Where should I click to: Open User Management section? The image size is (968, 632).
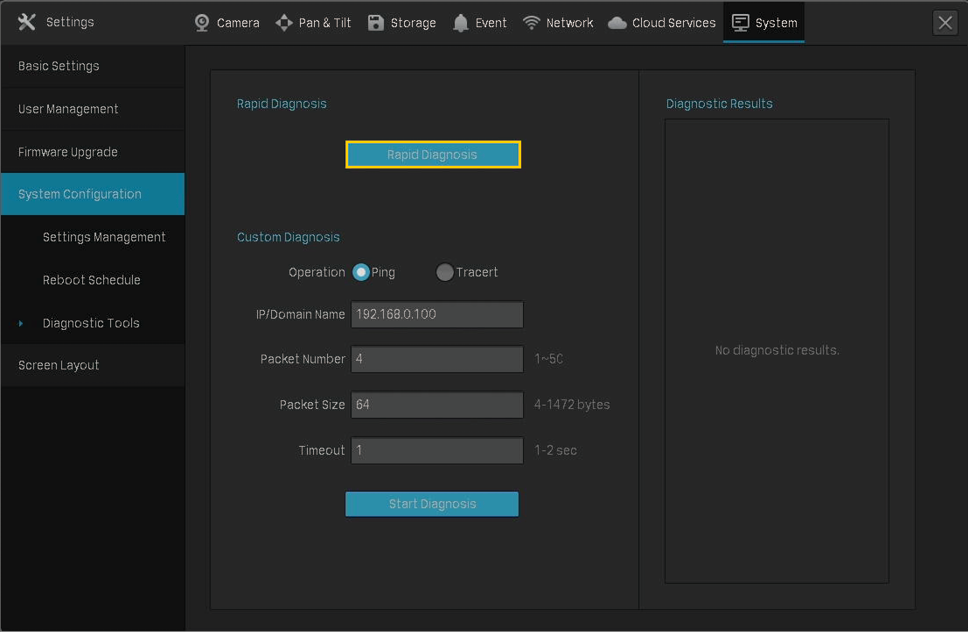[93, 109]
